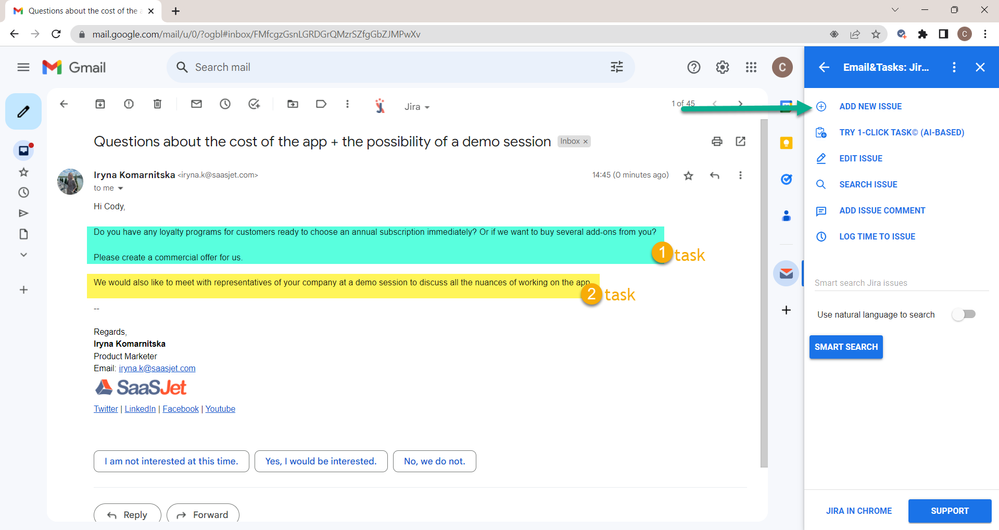Open Google apps grid
Viewport: 999px width, 530px height.
(751, 67)
